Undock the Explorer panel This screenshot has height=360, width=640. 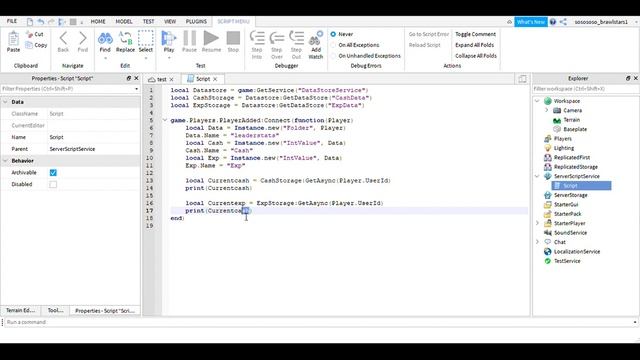click(x=628, y=78)
